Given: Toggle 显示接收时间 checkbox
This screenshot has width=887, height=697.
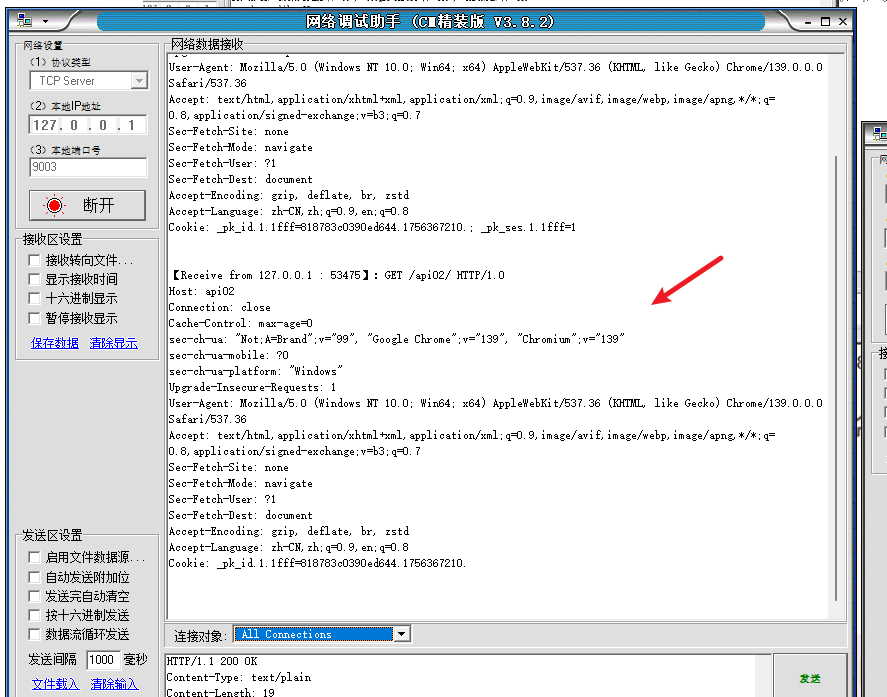Looking at the screenshot, I should click(x=35, y=279).
